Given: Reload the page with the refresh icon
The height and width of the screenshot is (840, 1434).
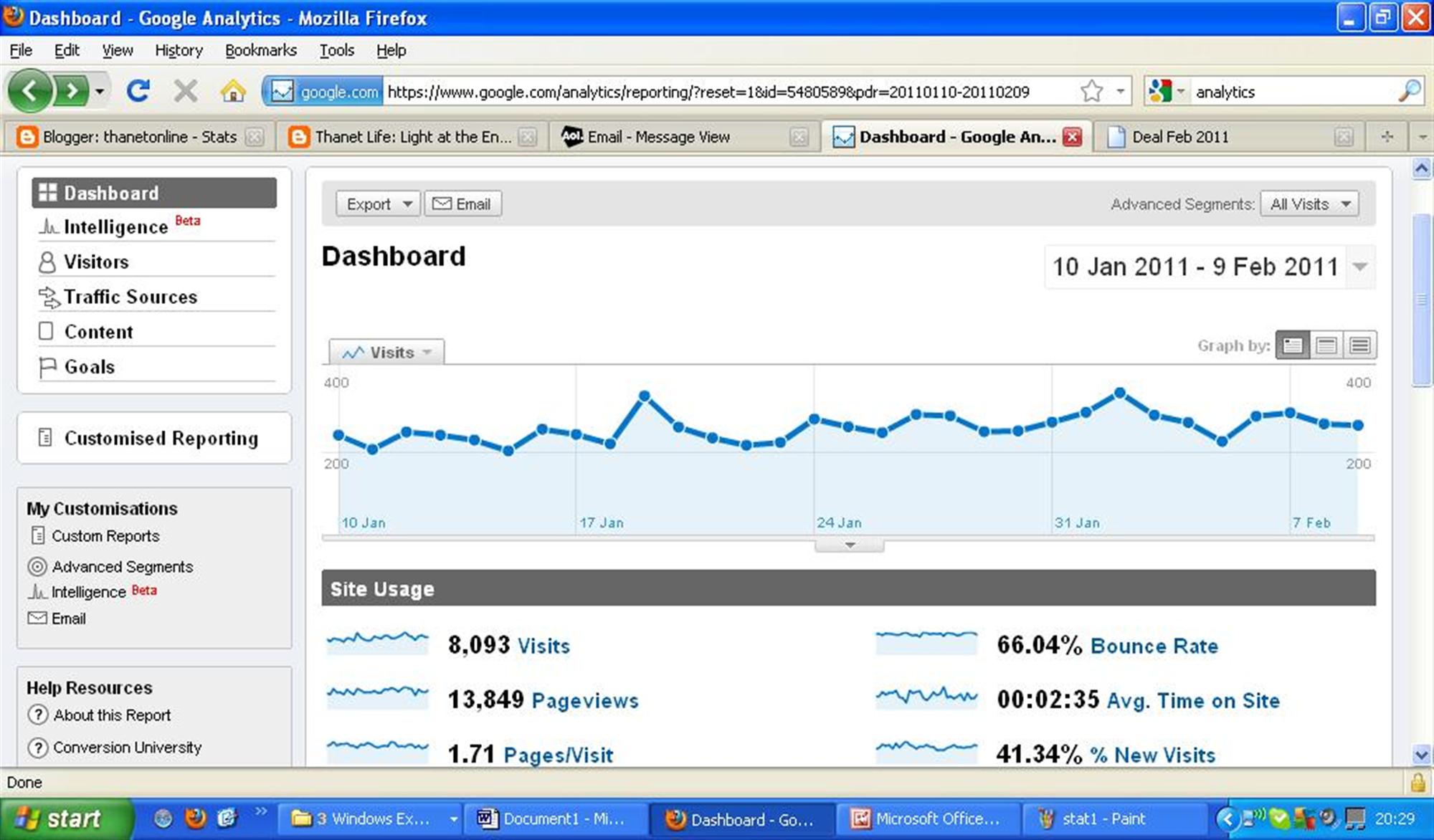Looking at the screenshot, I should pyautogui.click(x=138, y=91).
